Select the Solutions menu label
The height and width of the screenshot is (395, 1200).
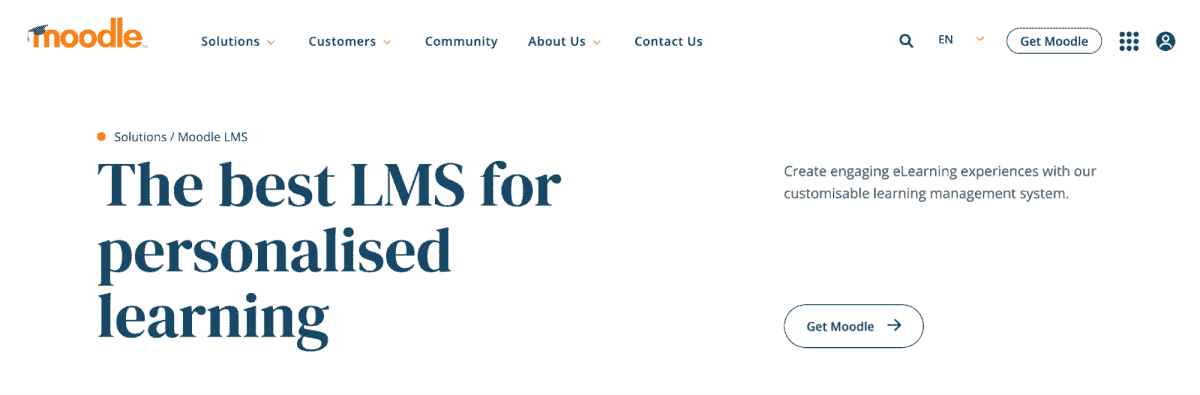(x=230, y=41)
